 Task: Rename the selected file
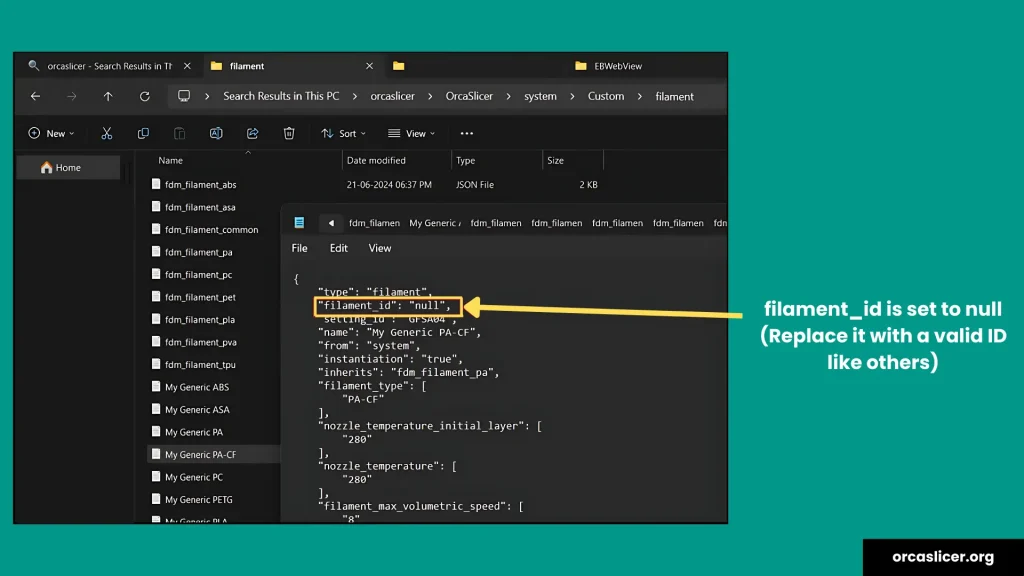[x=216, y=133]
